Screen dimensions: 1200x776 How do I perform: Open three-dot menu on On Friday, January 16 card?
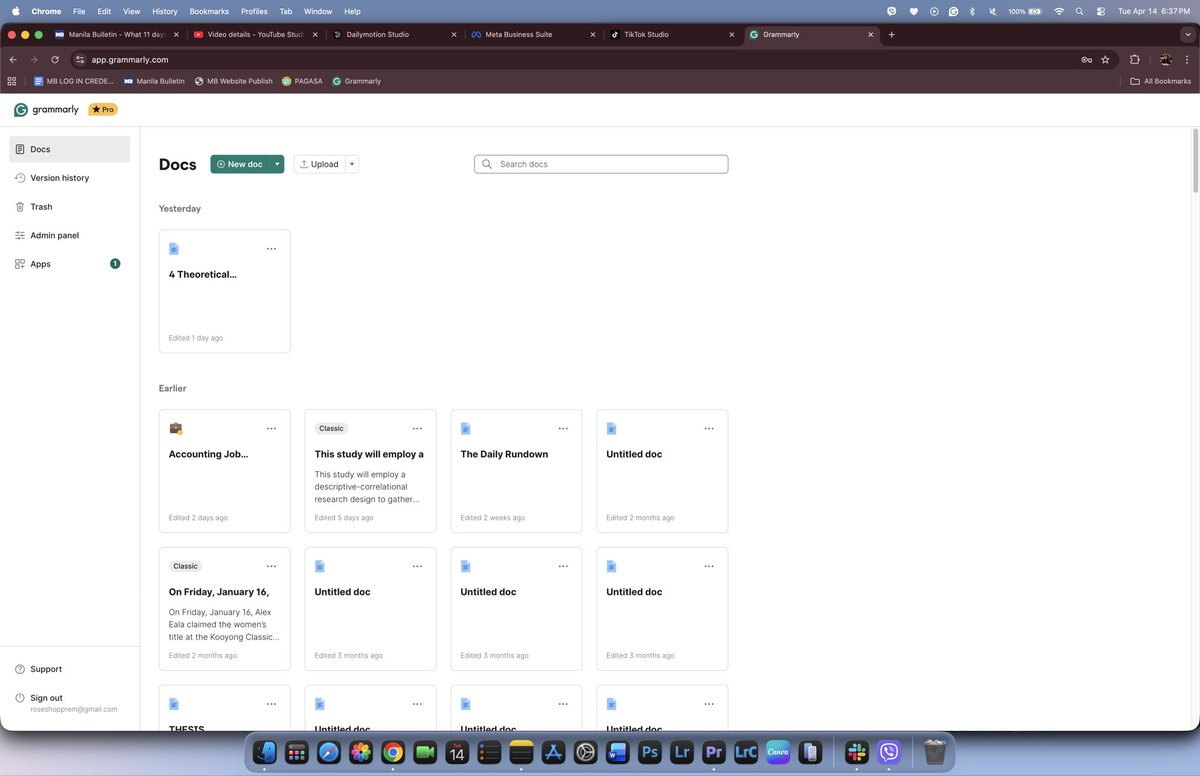pyautogui.click(x=271, y=566)
